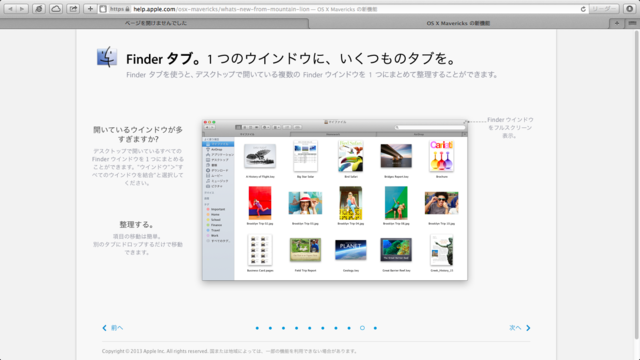Show all tabs with the rightmost tab bar button
This screenshot has width=640, height=360.
pos(632,23)
